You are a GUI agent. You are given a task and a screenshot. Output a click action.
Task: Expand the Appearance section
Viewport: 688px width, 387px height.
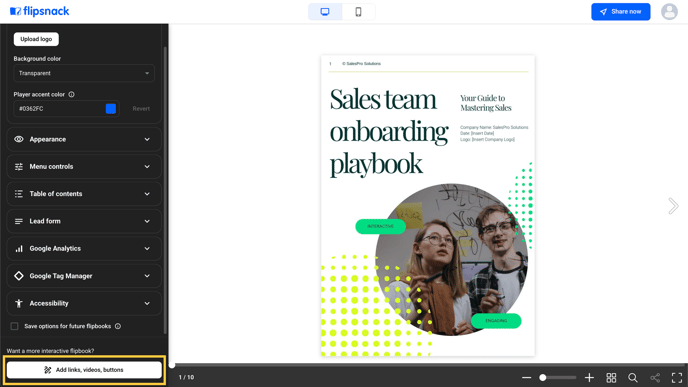coord(84,139)
